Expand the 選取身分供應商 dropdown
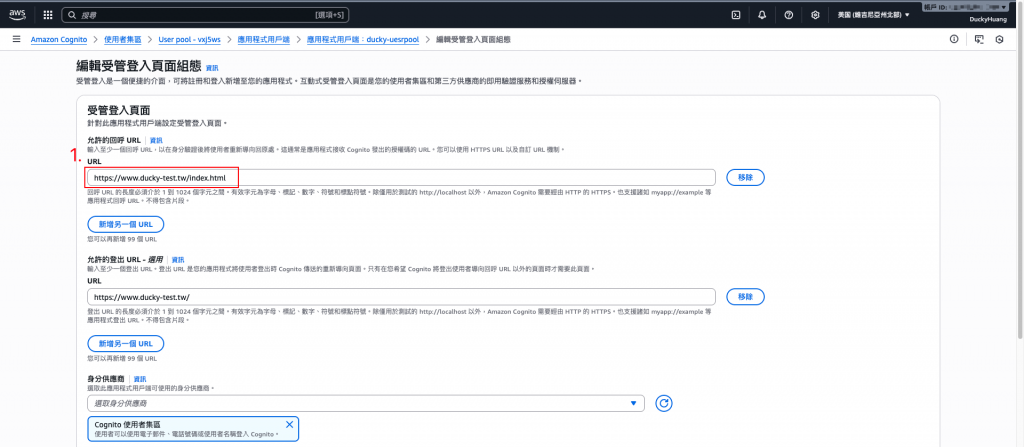The image size is (1024, 447). [x=366, y=403]
